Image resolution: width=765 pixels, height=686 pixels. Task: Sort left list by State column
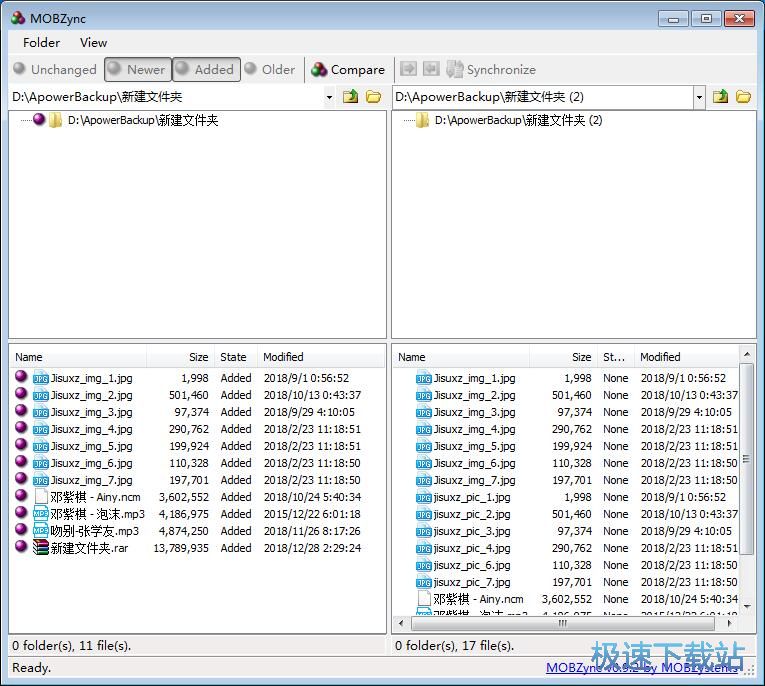236,357
